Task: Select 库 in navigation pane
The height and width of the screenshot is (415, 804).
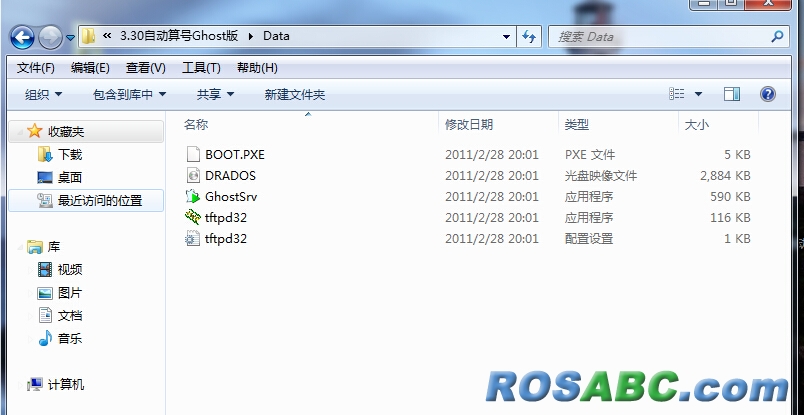Action: click(54, 247)
